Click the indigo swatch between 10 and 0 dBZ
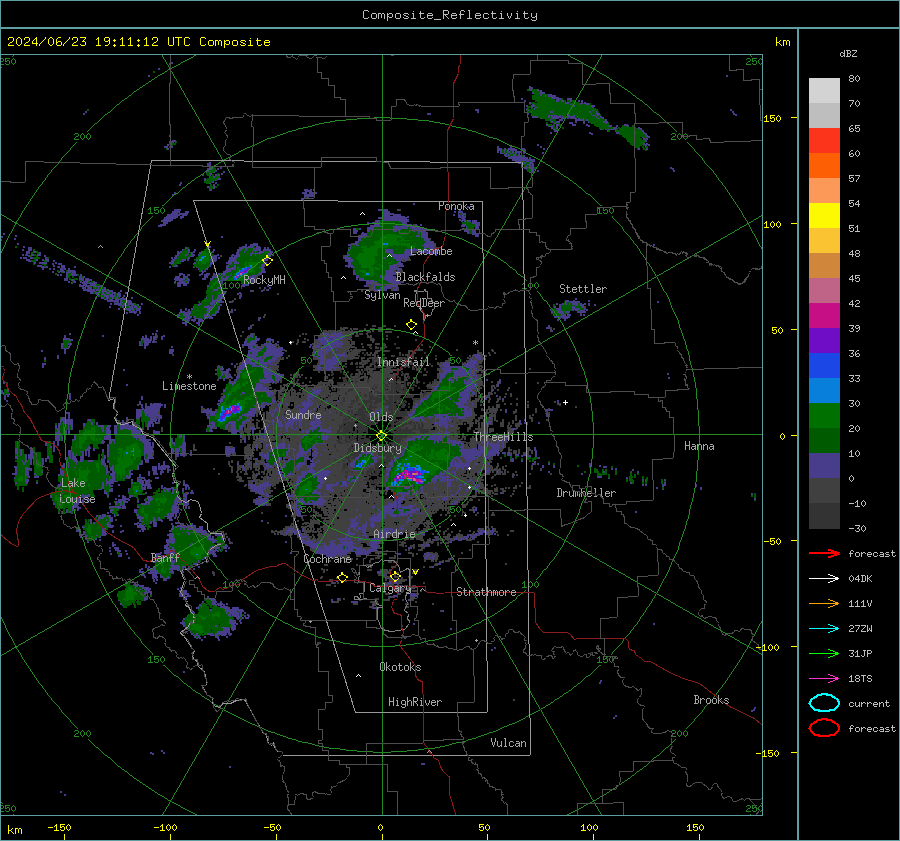Viewport: 900px width, 841px height. pos(824,466)
